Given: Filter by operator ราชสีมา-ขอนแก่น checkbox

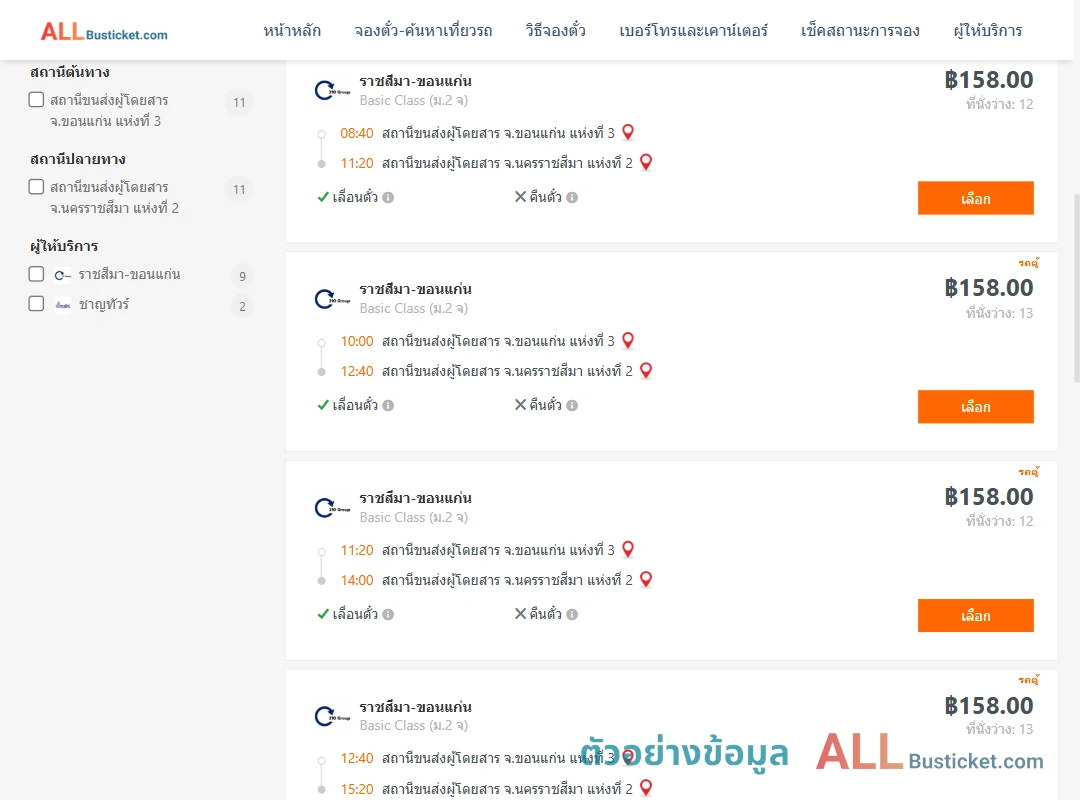Looking at the screenshot, I should [37, 274].
